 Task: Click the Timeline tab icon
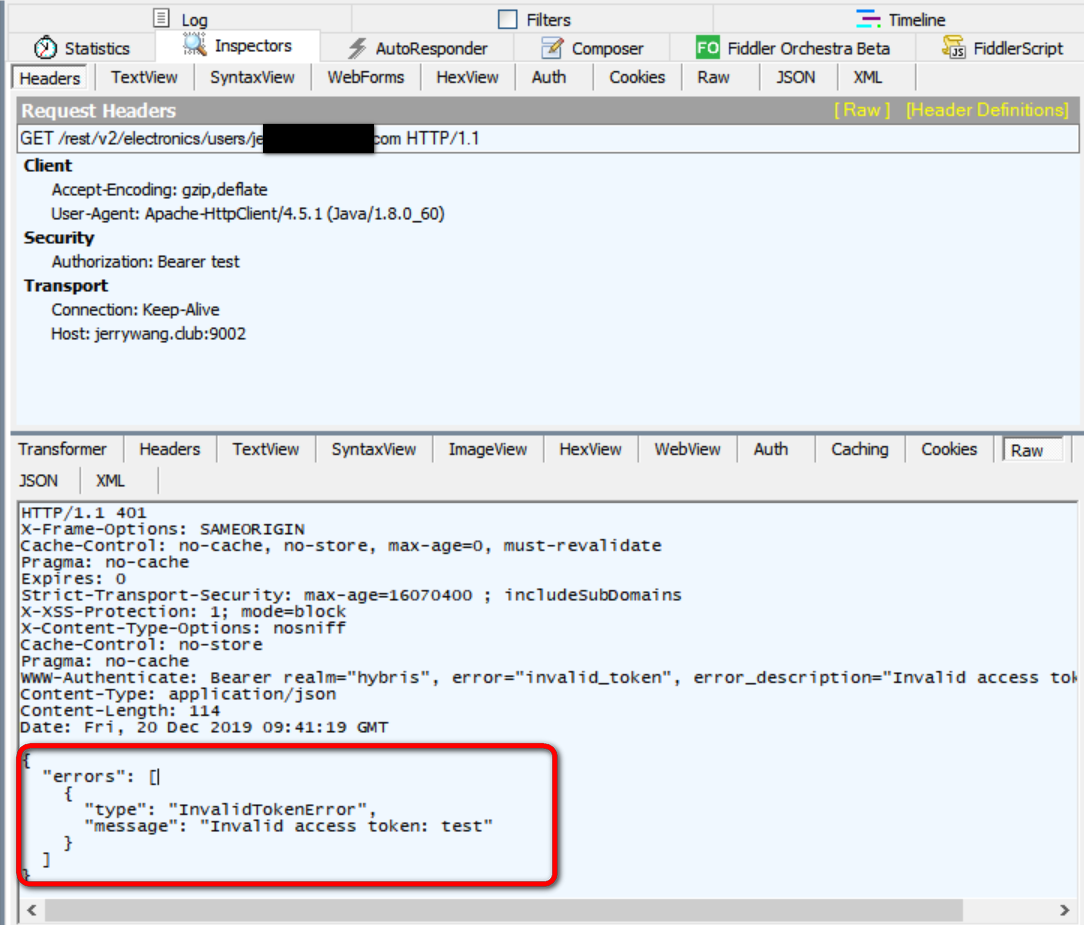tap(868, 19)
